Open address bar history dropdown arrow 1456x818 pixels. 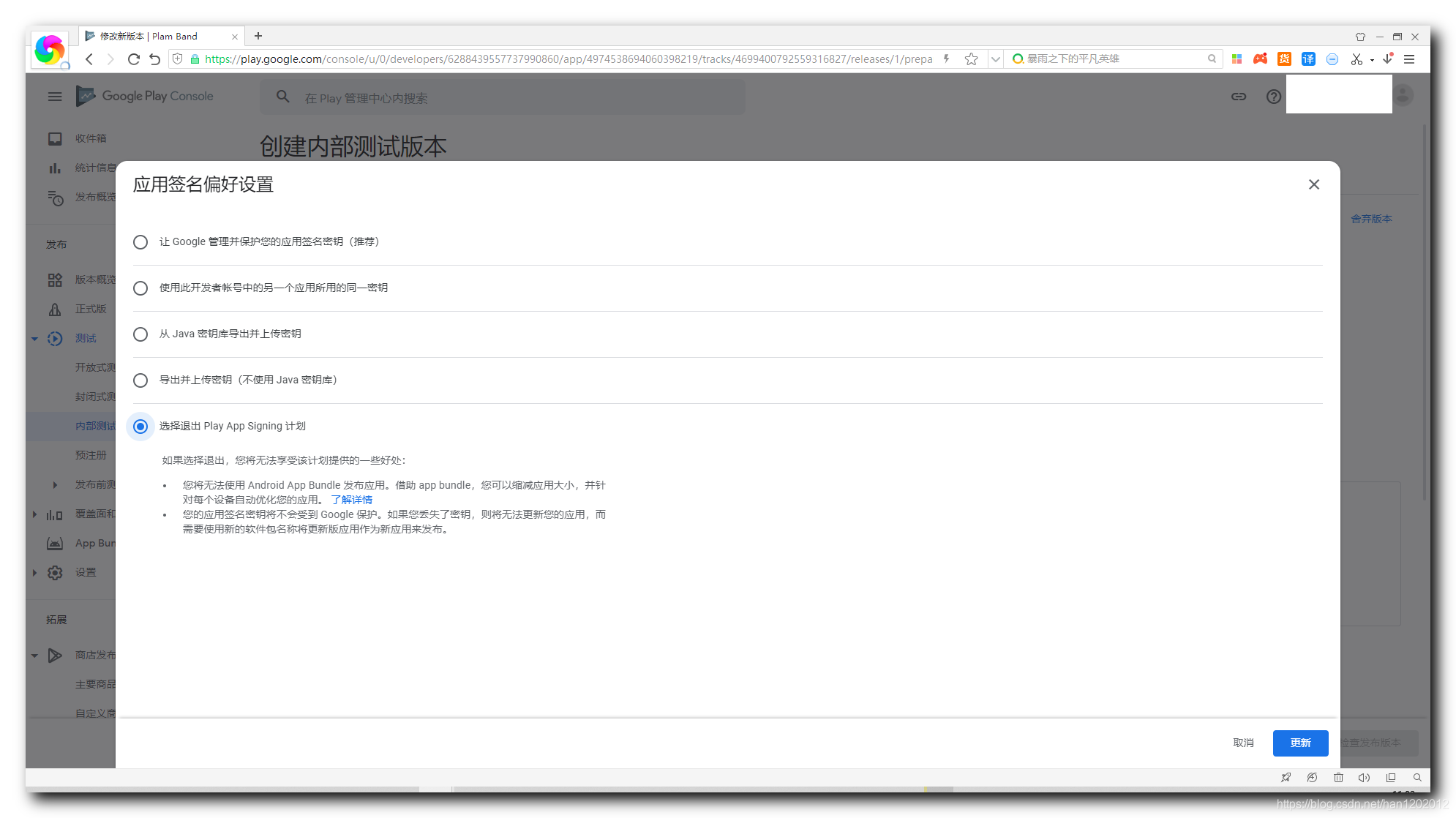(x=995, y=59)
